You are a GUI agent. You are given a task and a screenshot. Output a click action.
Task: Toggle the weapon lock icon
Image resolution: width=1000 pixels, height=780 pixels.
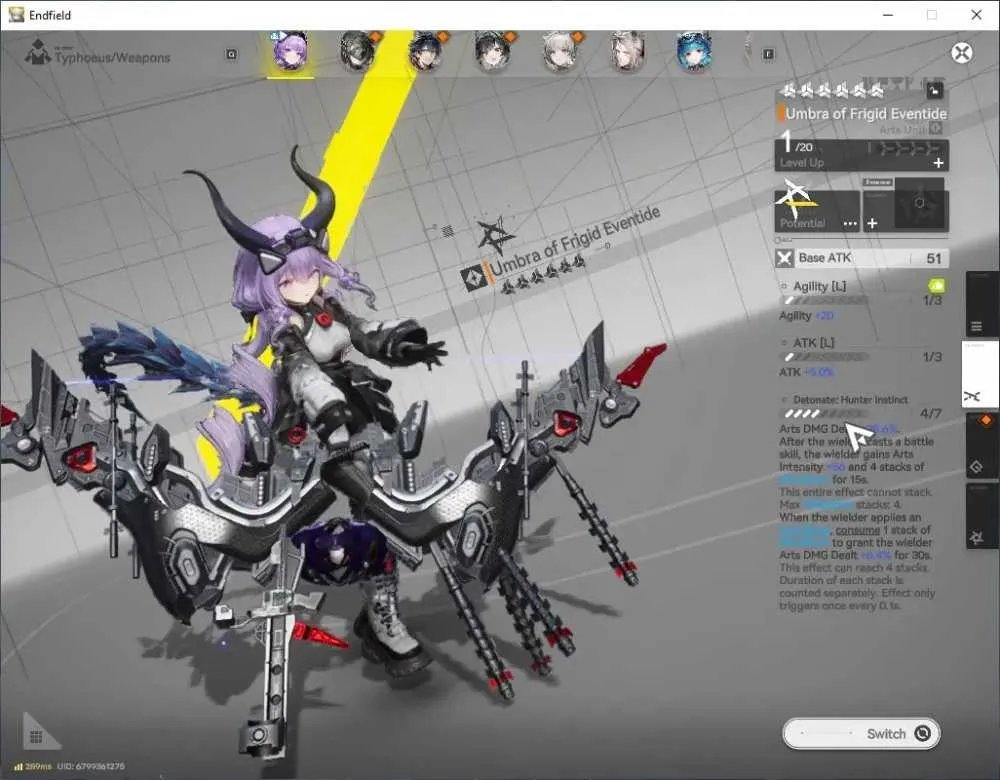934,91
